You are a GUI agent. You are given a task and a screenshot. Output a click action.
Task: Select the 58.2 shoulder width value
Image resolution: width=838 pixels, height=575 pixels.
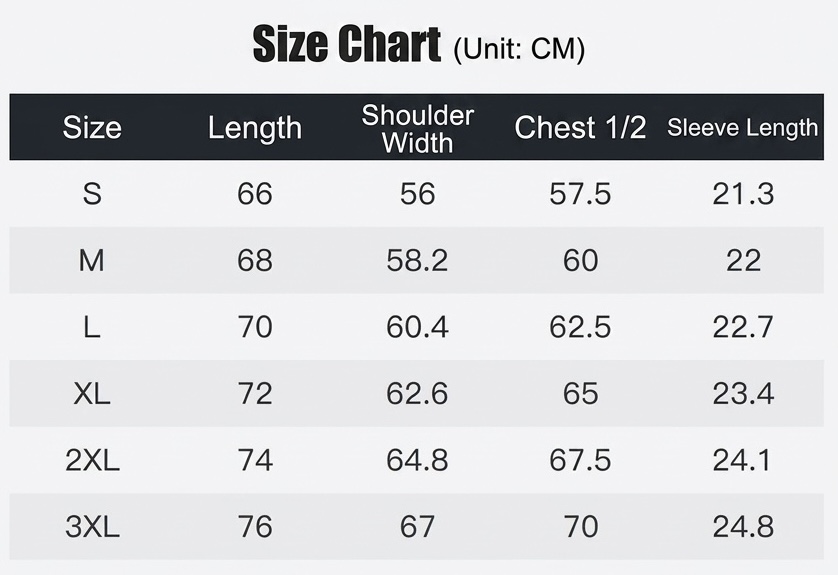click(417, 261)
